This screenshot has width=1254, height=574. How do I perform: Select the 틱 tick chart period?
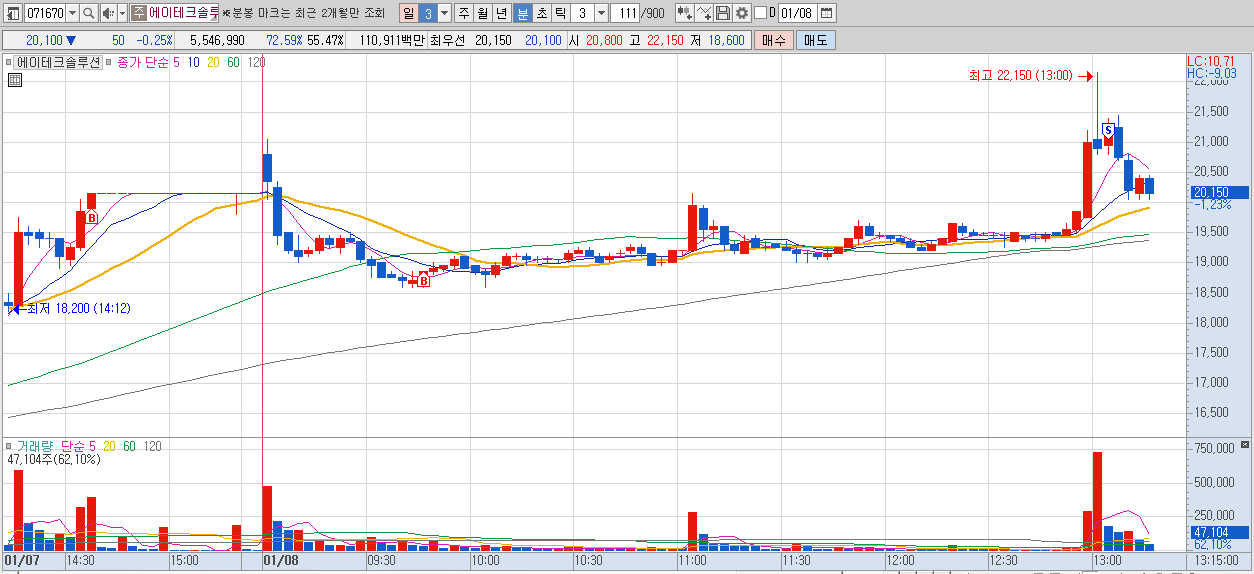[560, 13]
